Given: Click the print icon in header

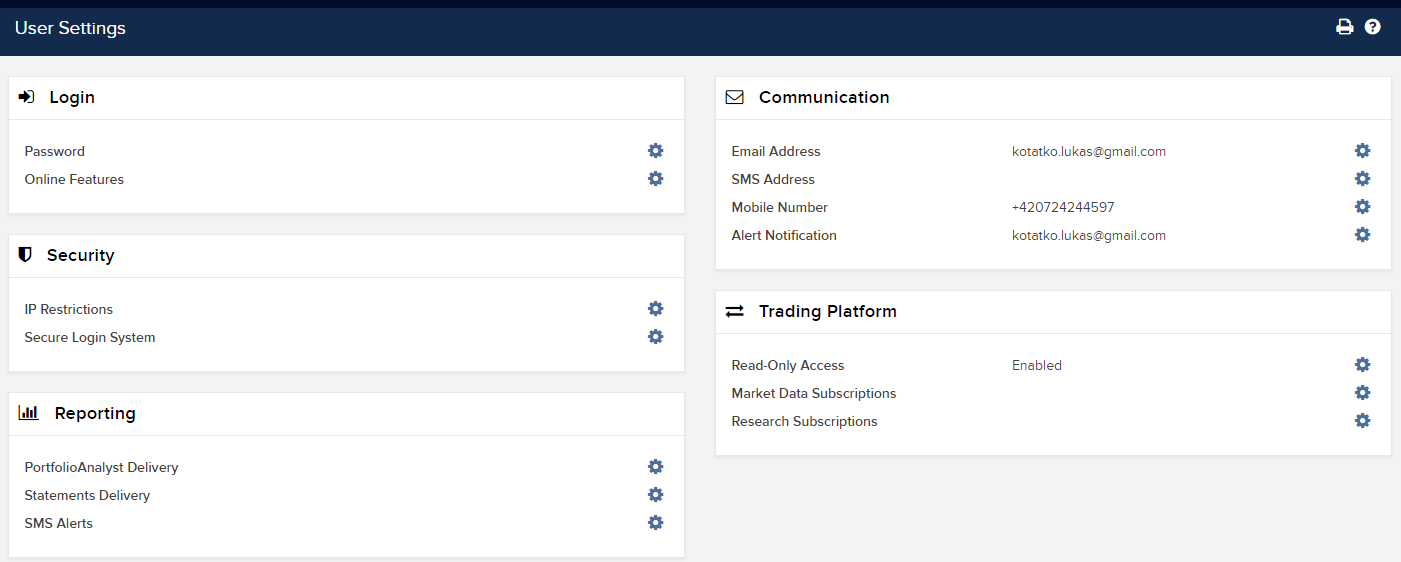Looking at the screenshot, I should 1345,27.
